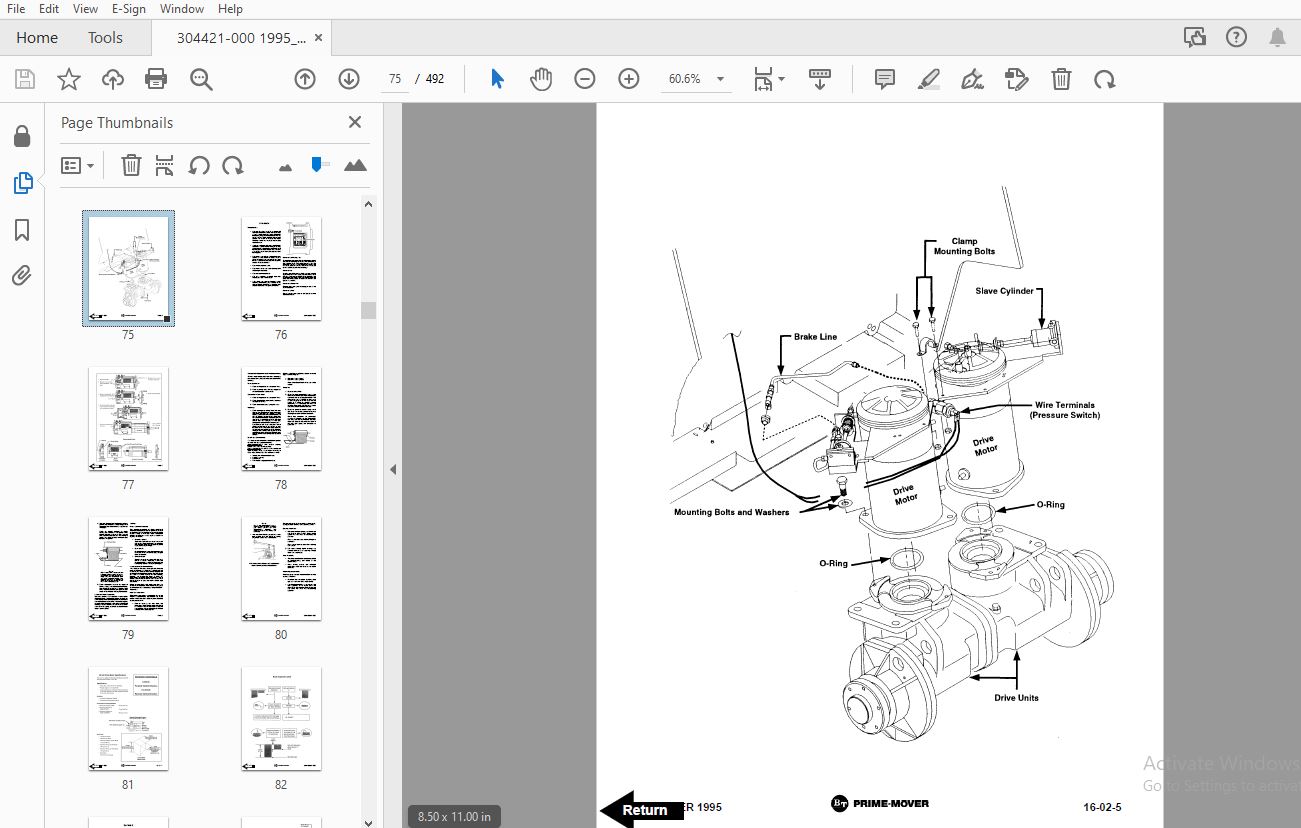Select page 75 thumbnail

[x=128, y=268]
